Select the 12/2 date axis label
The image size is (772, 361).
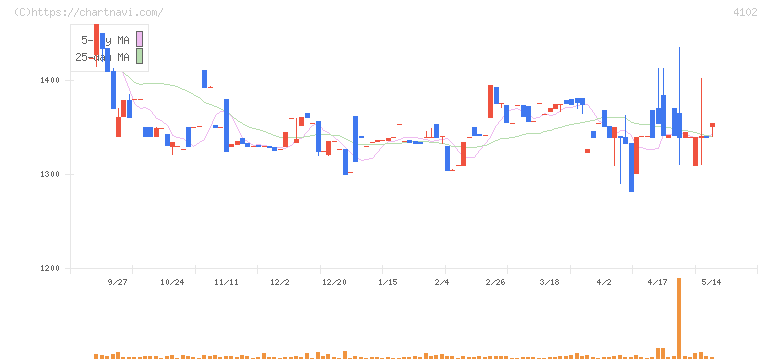280,282
